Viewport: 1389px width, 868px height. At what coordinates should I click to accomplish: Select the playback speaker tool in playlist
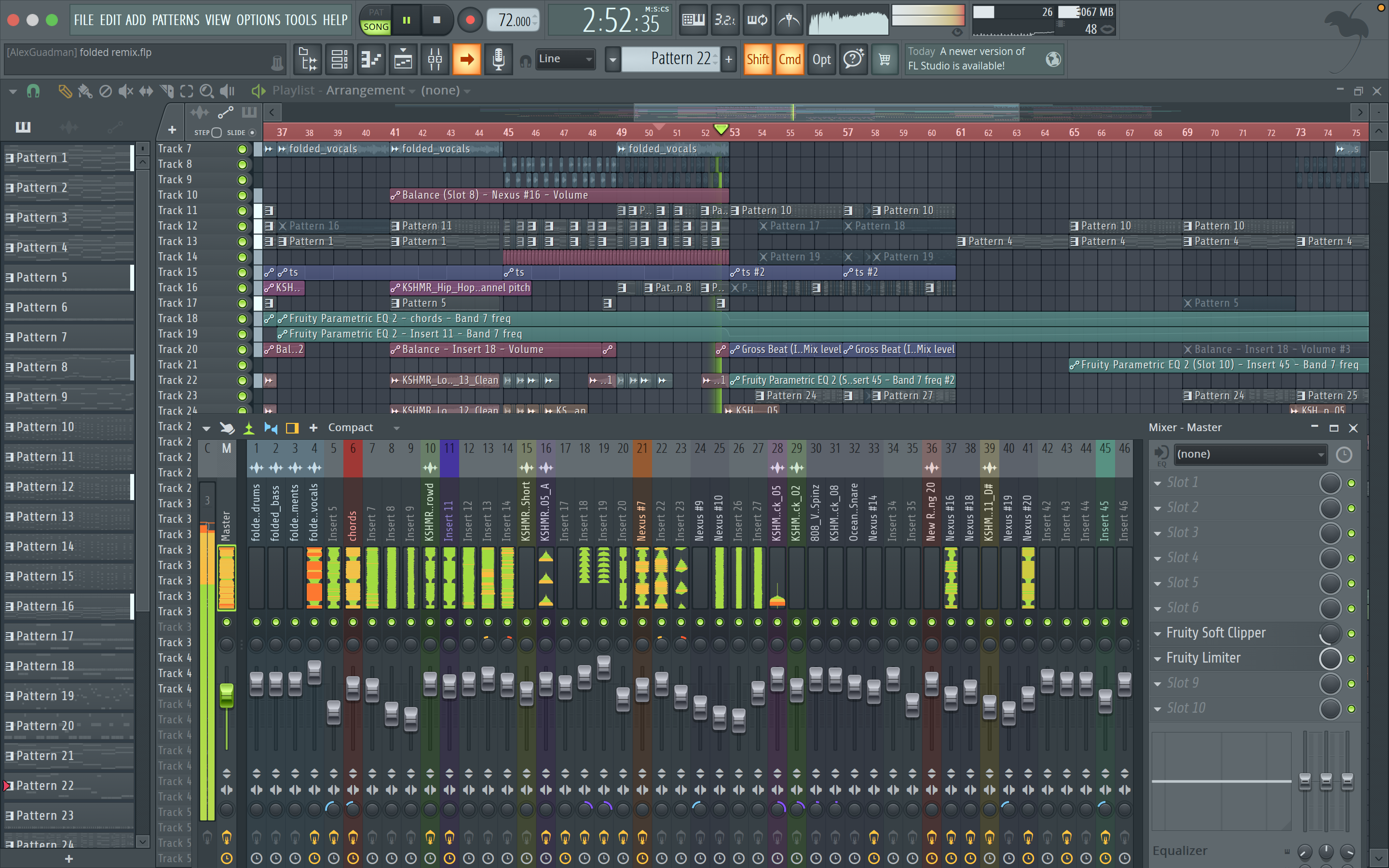[227, 91]
